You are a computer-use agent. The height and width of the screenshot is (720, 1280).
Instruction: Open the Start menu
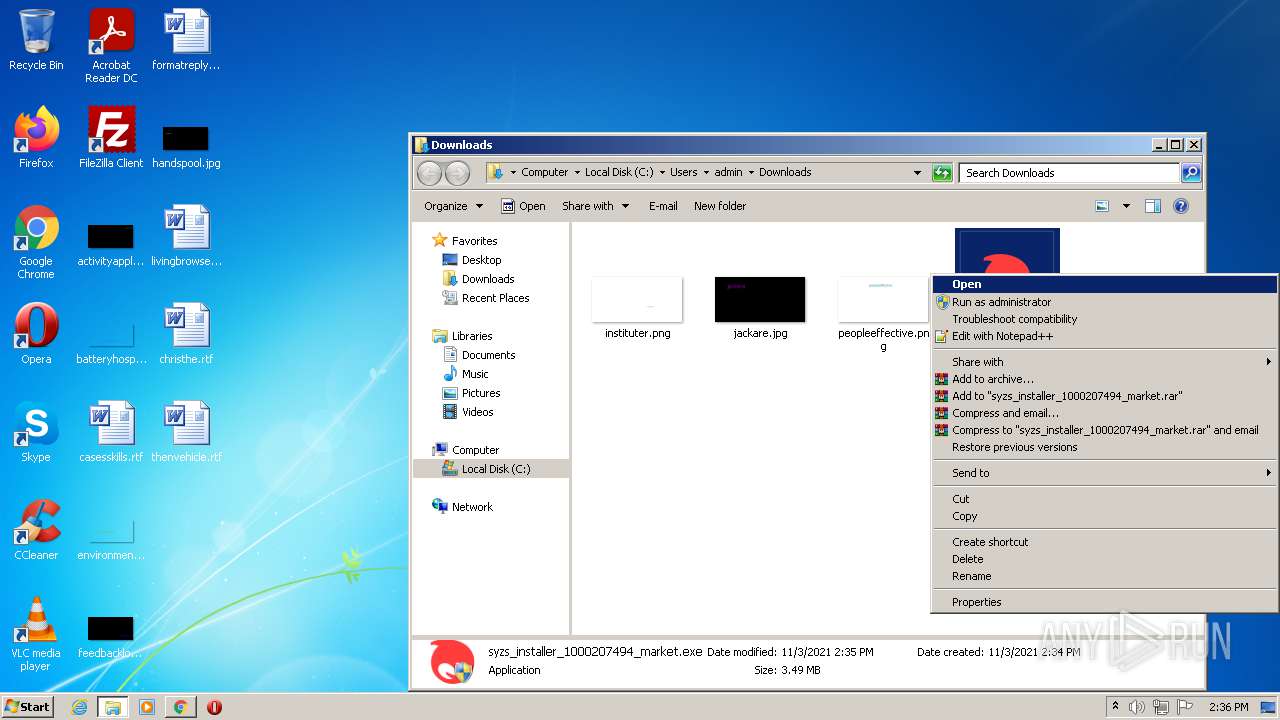click(27, 707)
